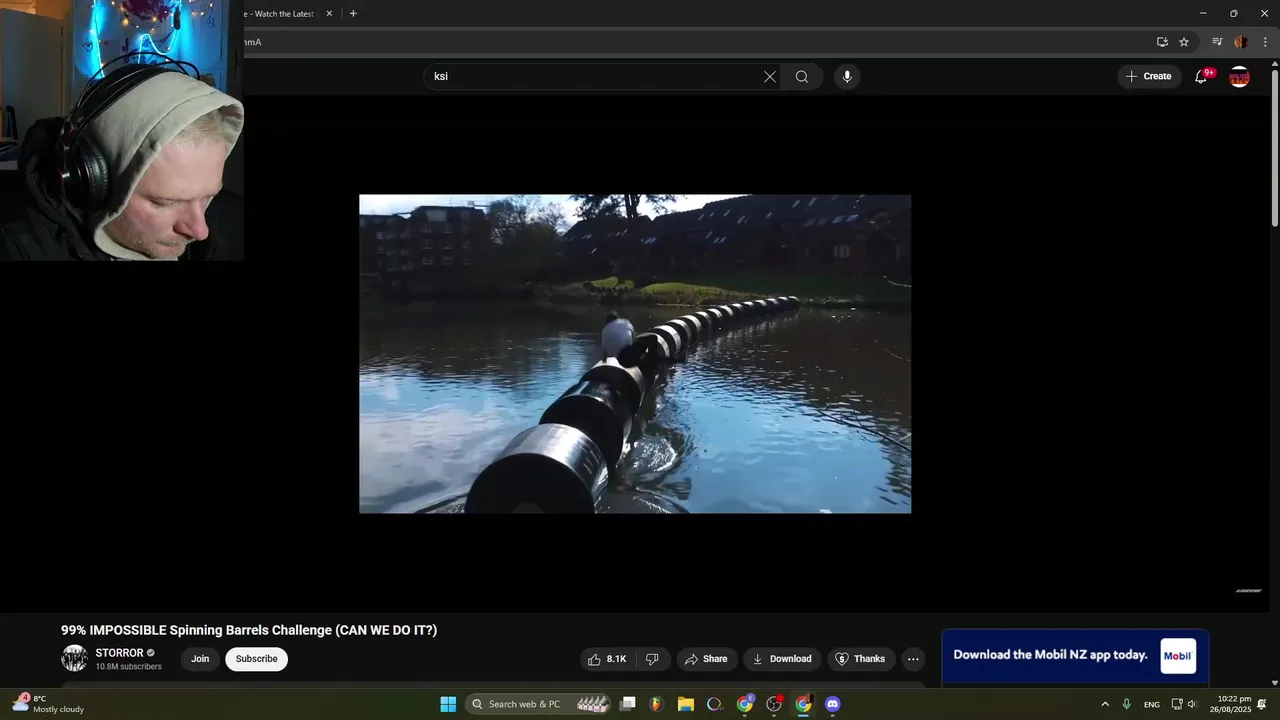This screenshot has height=720, width=1280.
Task: Dislike the video
Action: point(652,659)
